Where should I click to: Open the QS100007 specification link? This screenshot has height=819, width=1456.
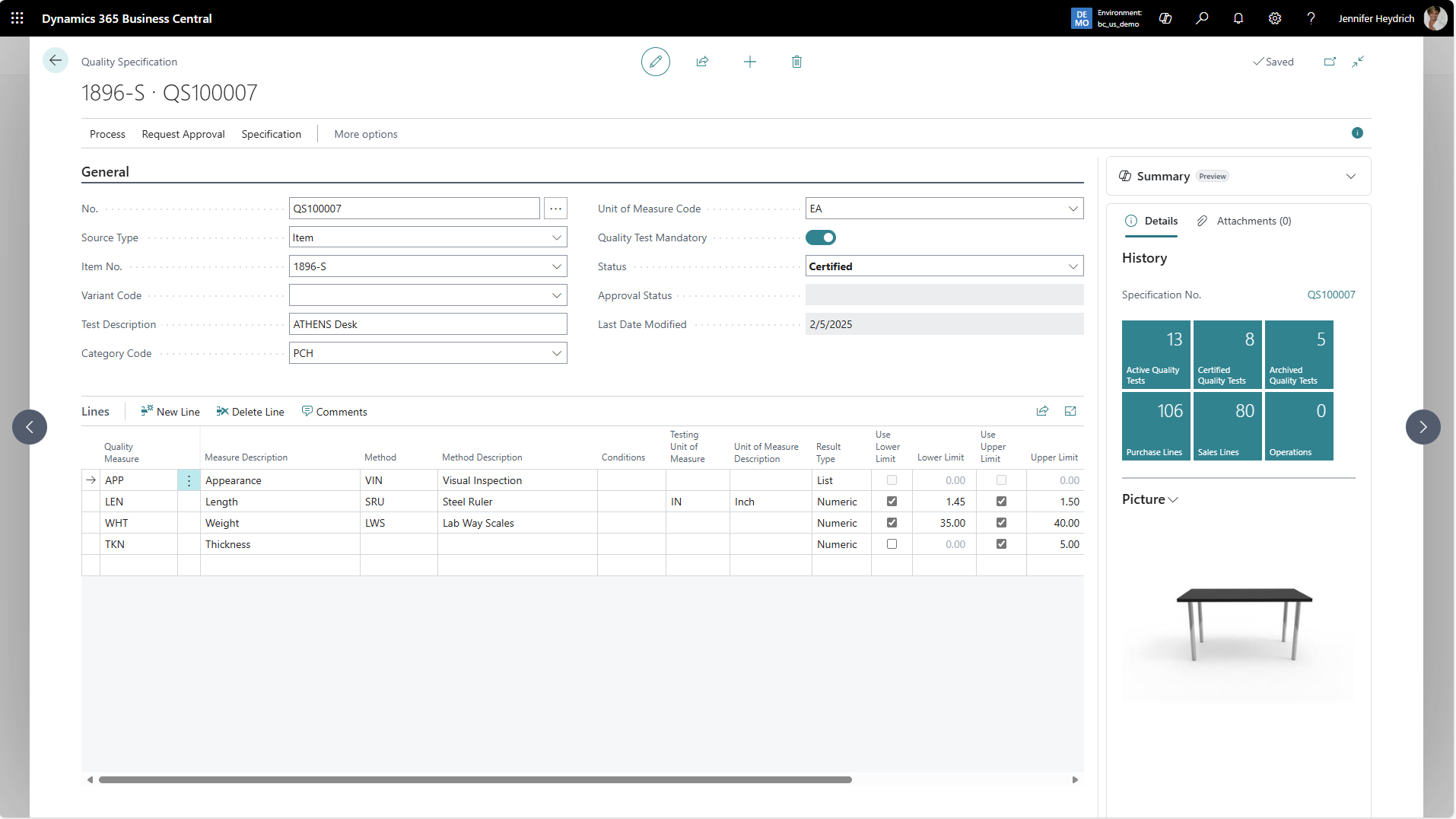tap(1330, 295)
